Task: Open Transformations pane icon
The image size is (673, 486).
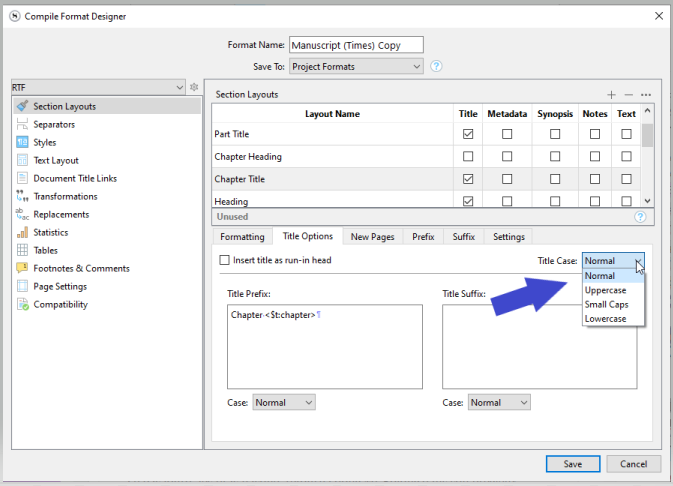Action: tap(22, 196)
